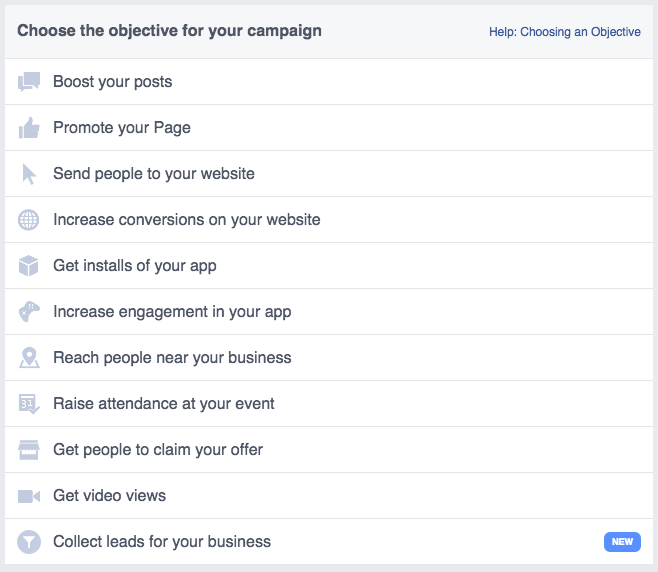
Task: Click the speech bubbles icon for boosting posts
Action: 29,82
